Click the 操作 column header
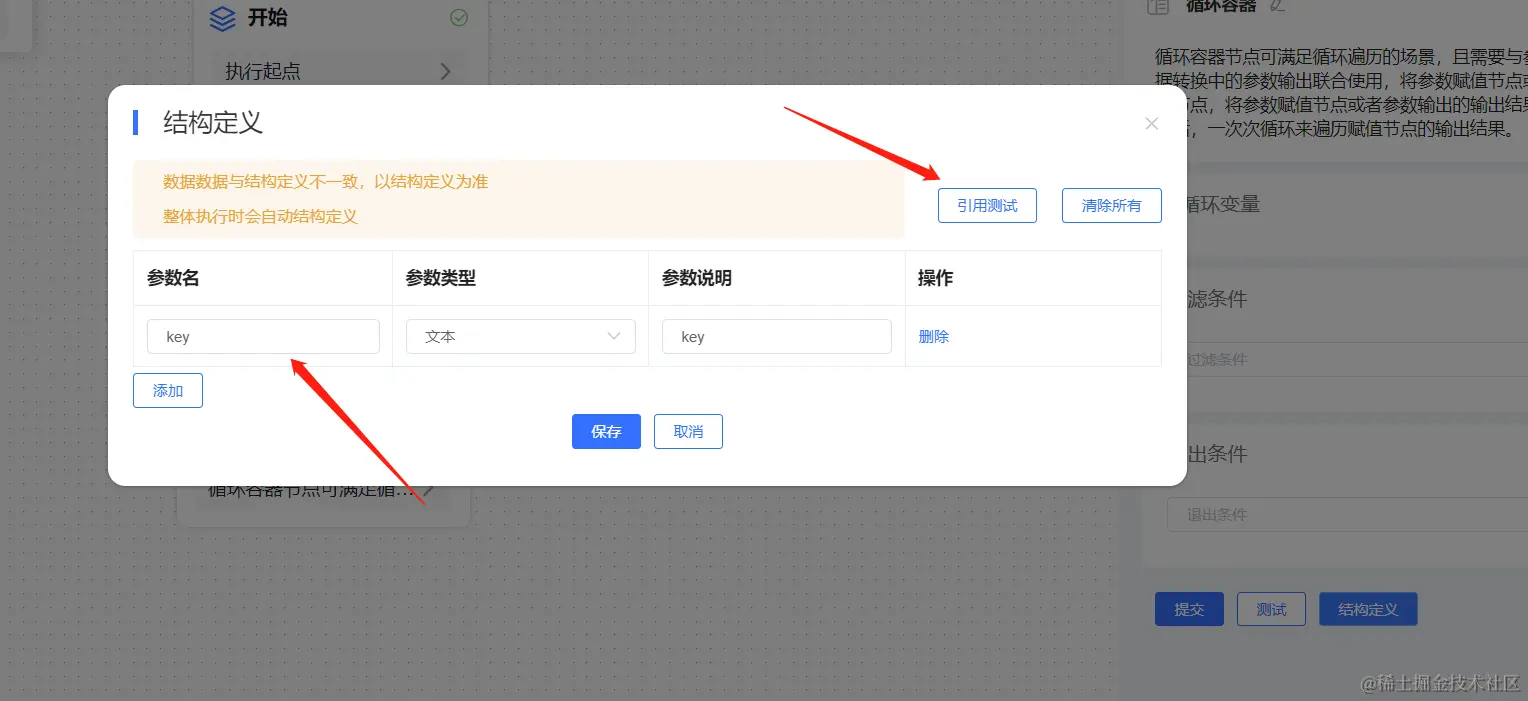This screenshot has width=1528, height=701. pyautogui.click(x=936, y=278)
